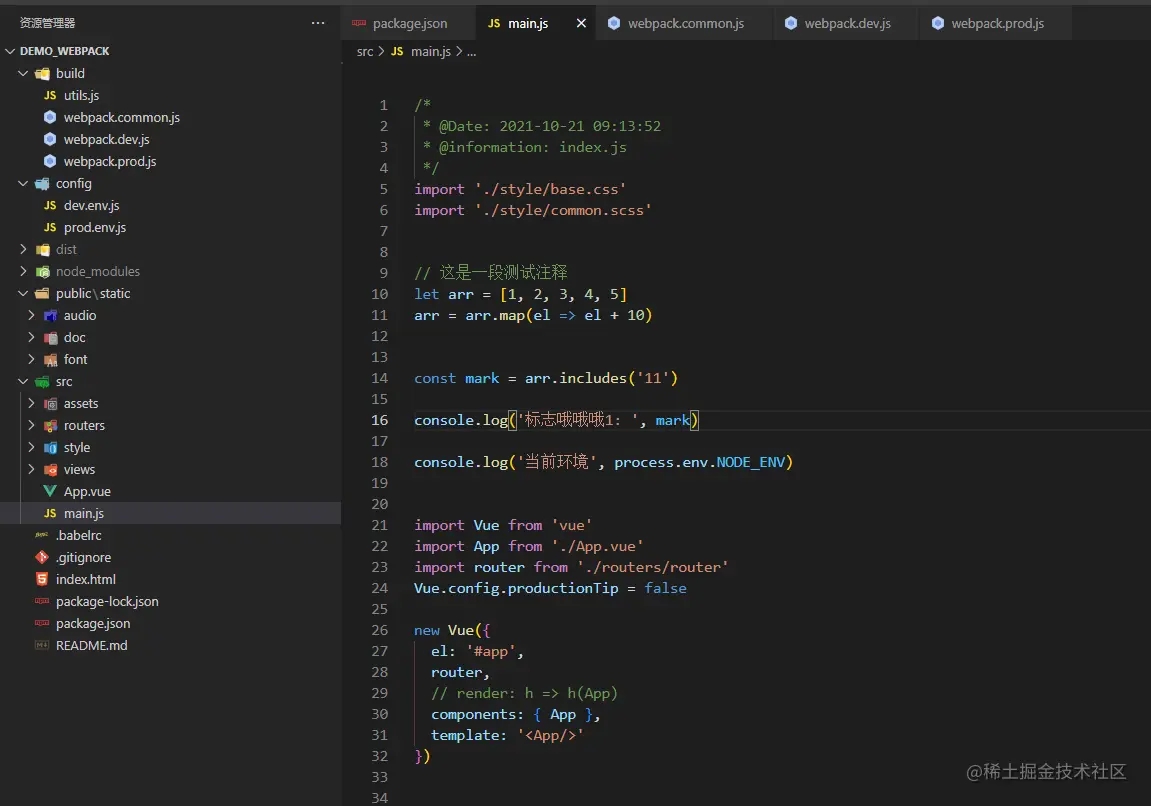The image size is (1151, 806).
Task: Click the config folder icon
Action: click(43, 184)
